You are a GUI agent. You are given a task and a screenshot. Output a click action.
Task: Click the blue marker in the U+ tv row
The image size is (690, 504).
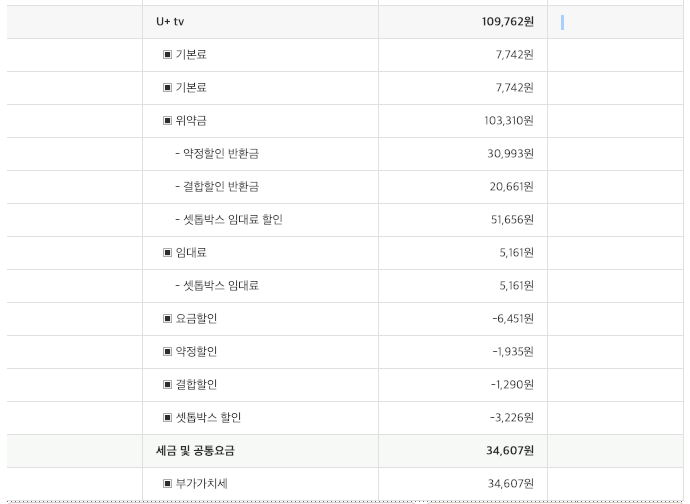[x=563, y=22]
